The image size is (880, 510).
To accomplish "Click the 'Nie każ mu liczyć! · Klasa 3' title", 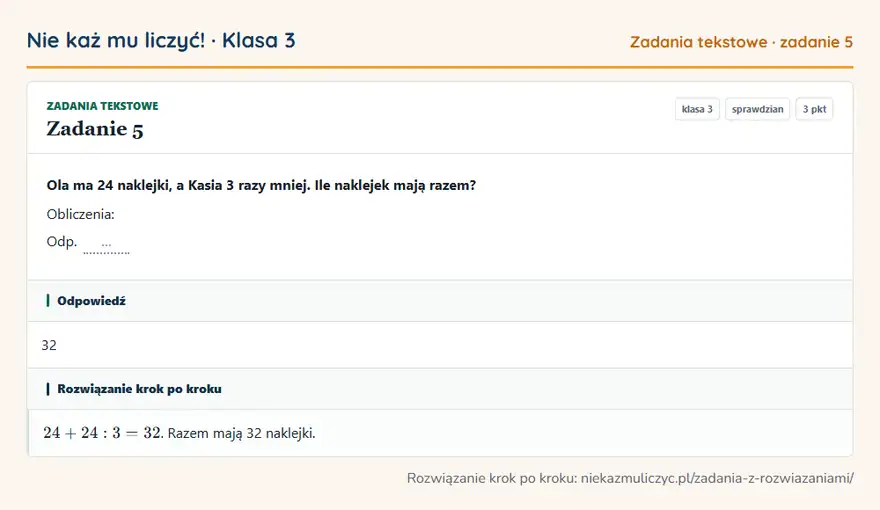I will pos(161,41).
